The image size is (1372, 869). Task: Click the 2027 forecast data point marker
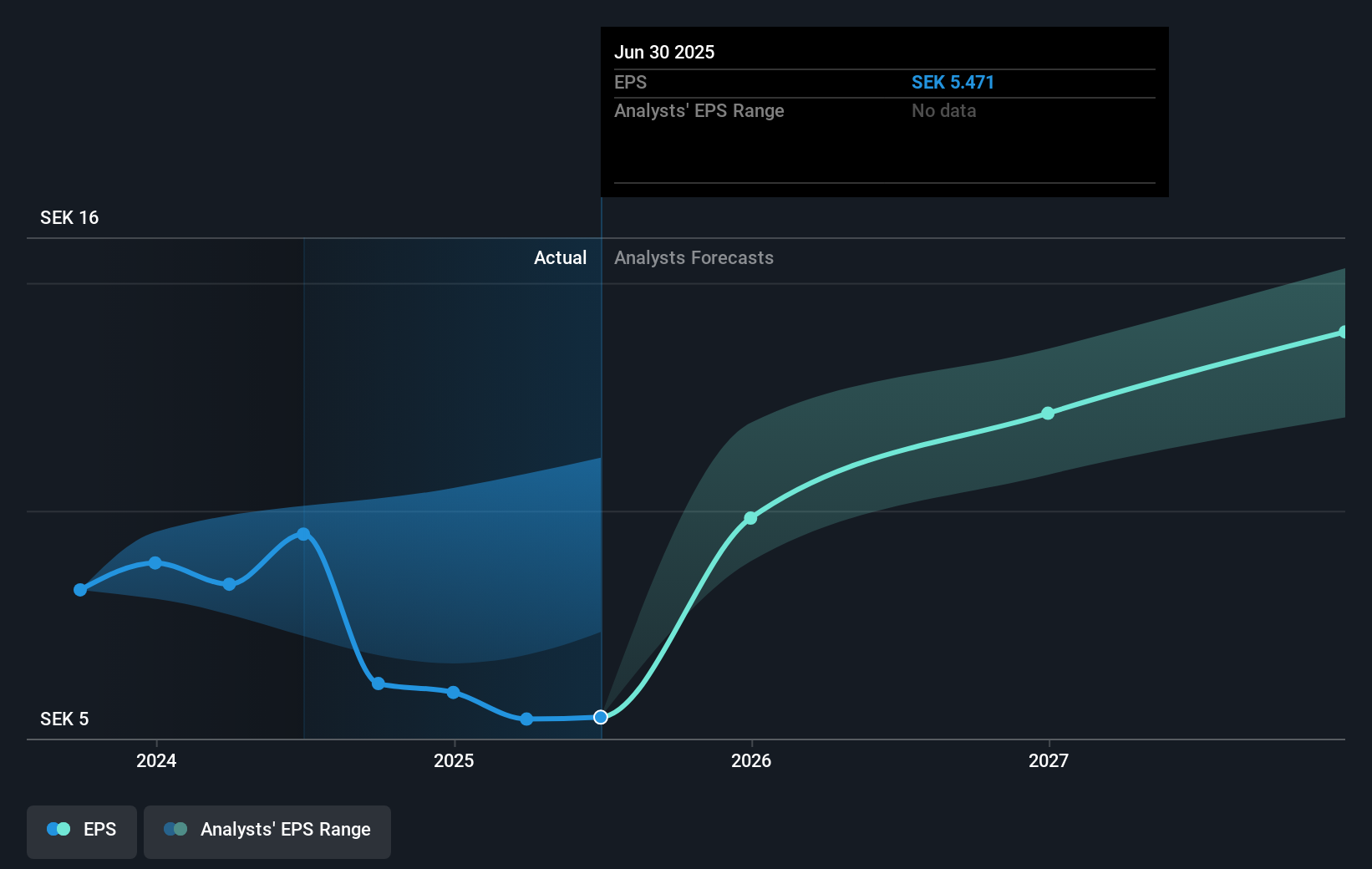pos(1048,413)
